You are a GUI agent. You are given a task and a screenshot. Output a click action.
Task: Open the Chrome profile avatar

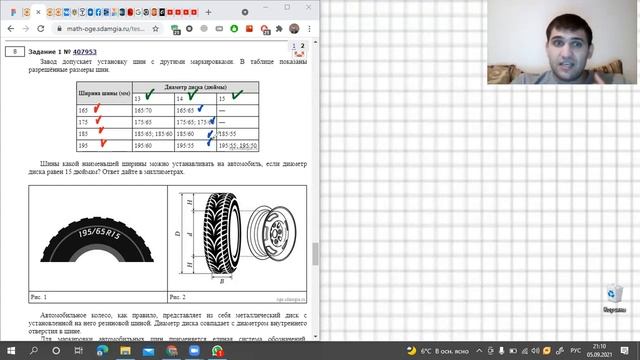click(x=294, y=29)
